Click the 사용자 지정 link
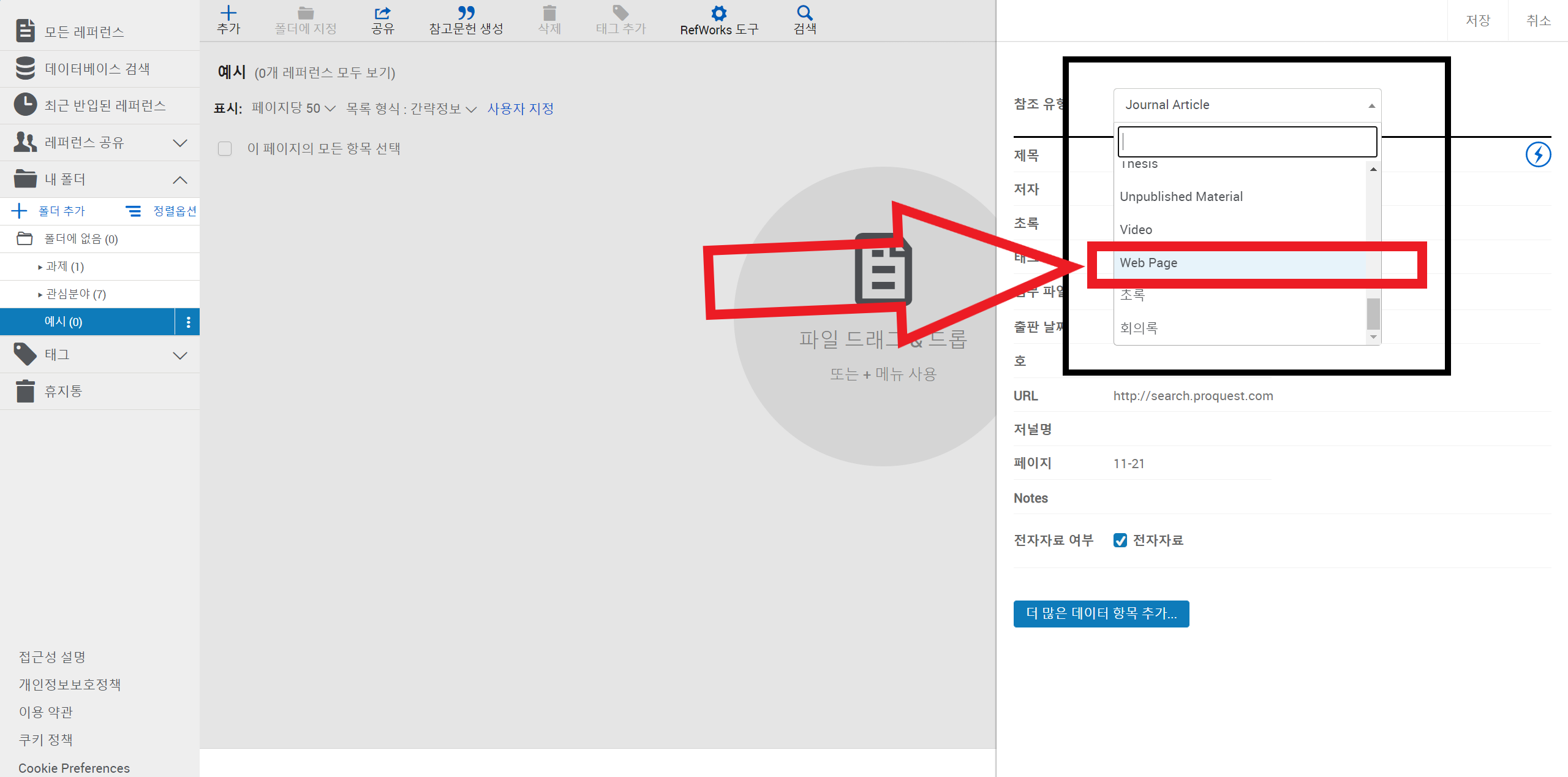1568x777 pixels. (520, 108)
